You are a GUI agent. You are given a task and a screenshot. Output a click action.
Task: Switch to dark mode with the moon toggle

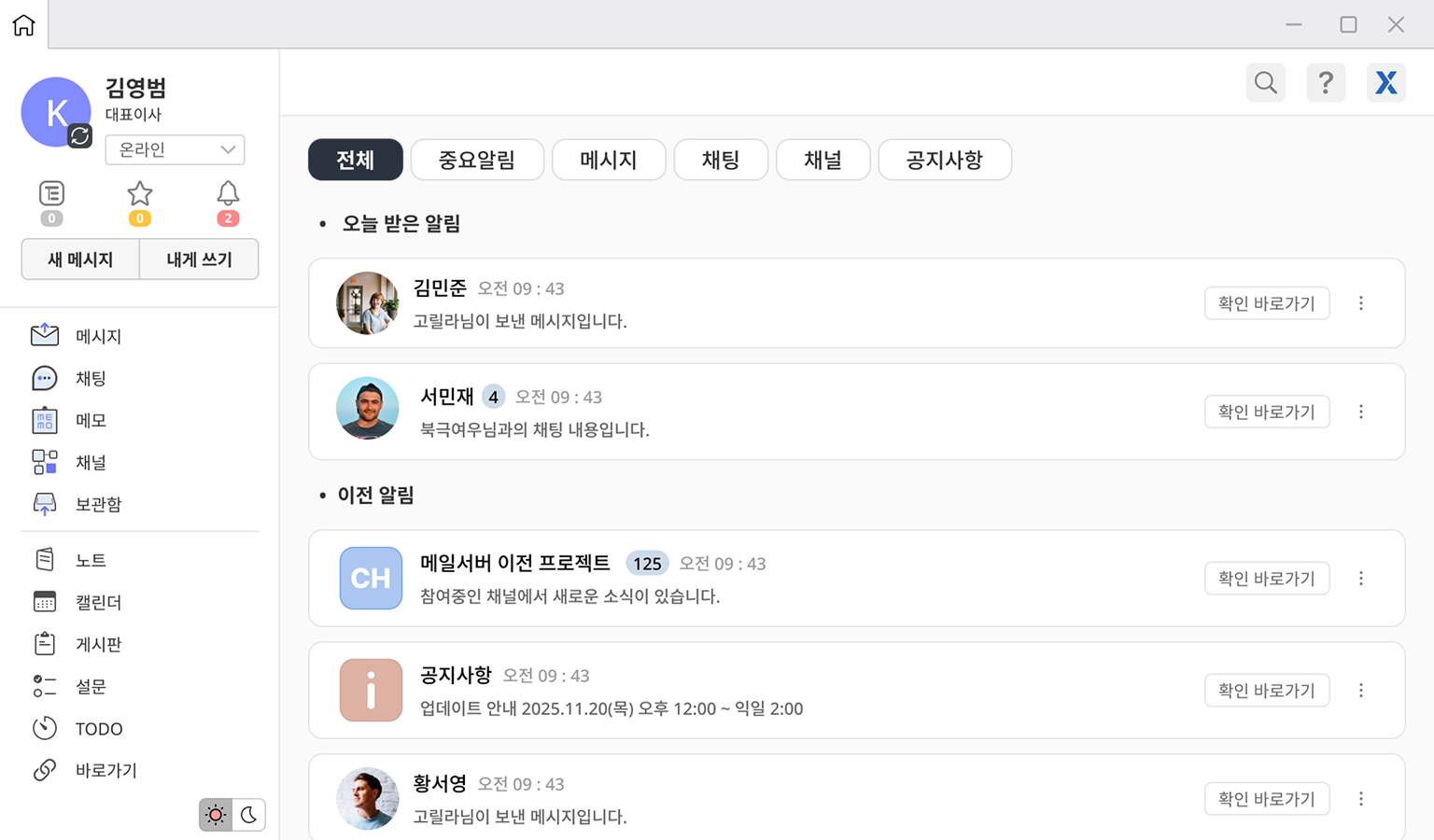[x=247, y=814]
